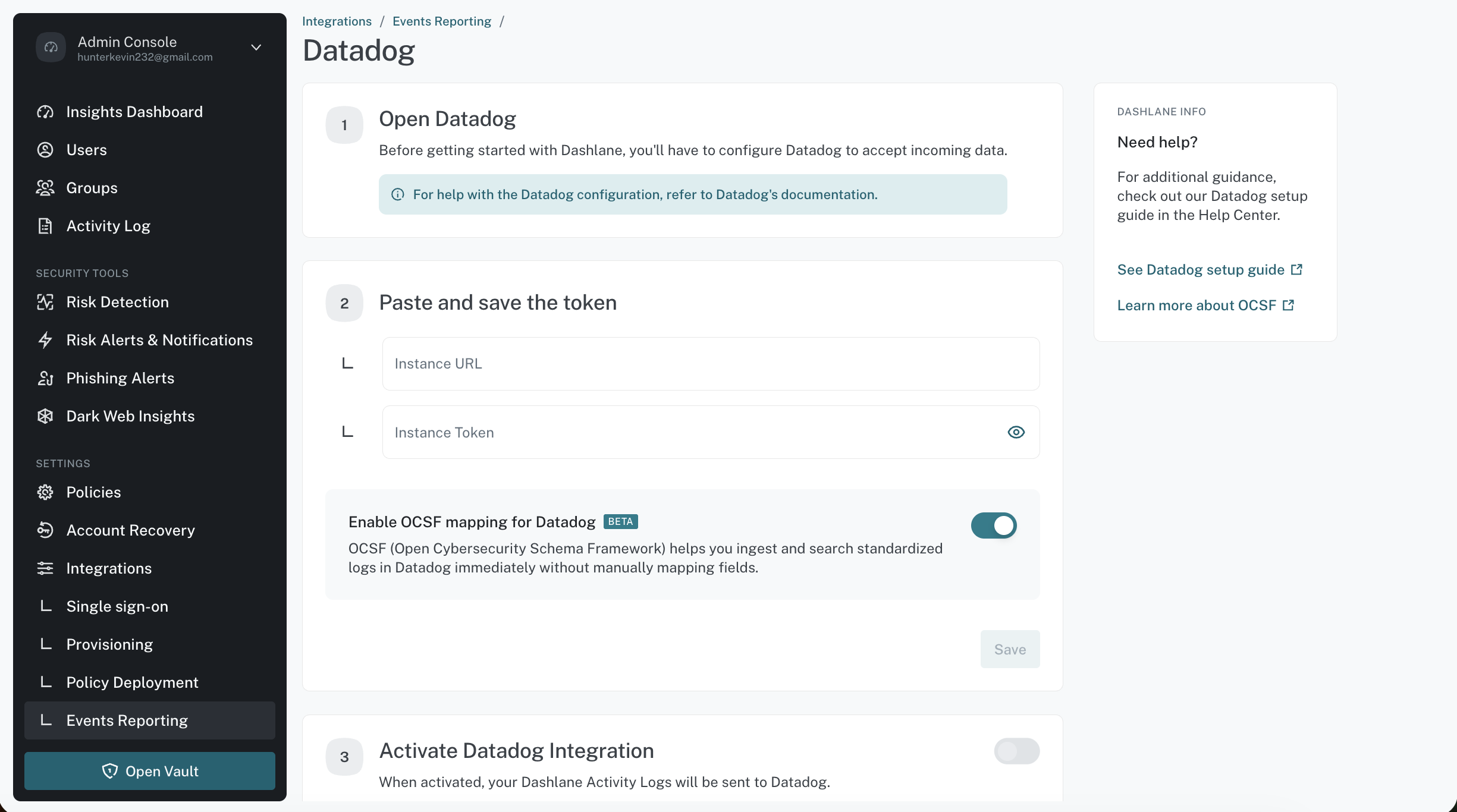Expand the Admin Console account chevron
This screenshot has height=812, width=1457.
point(256,48)
